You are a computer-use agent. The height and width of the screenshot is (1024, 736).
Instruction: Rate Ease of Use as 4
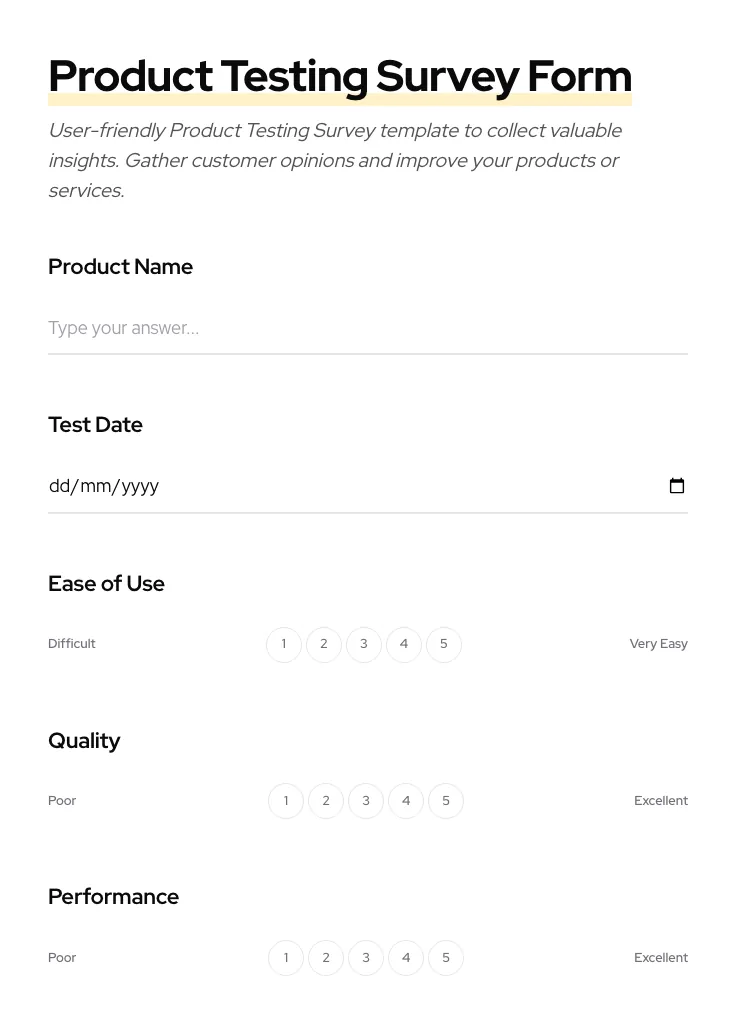point(403,644)
